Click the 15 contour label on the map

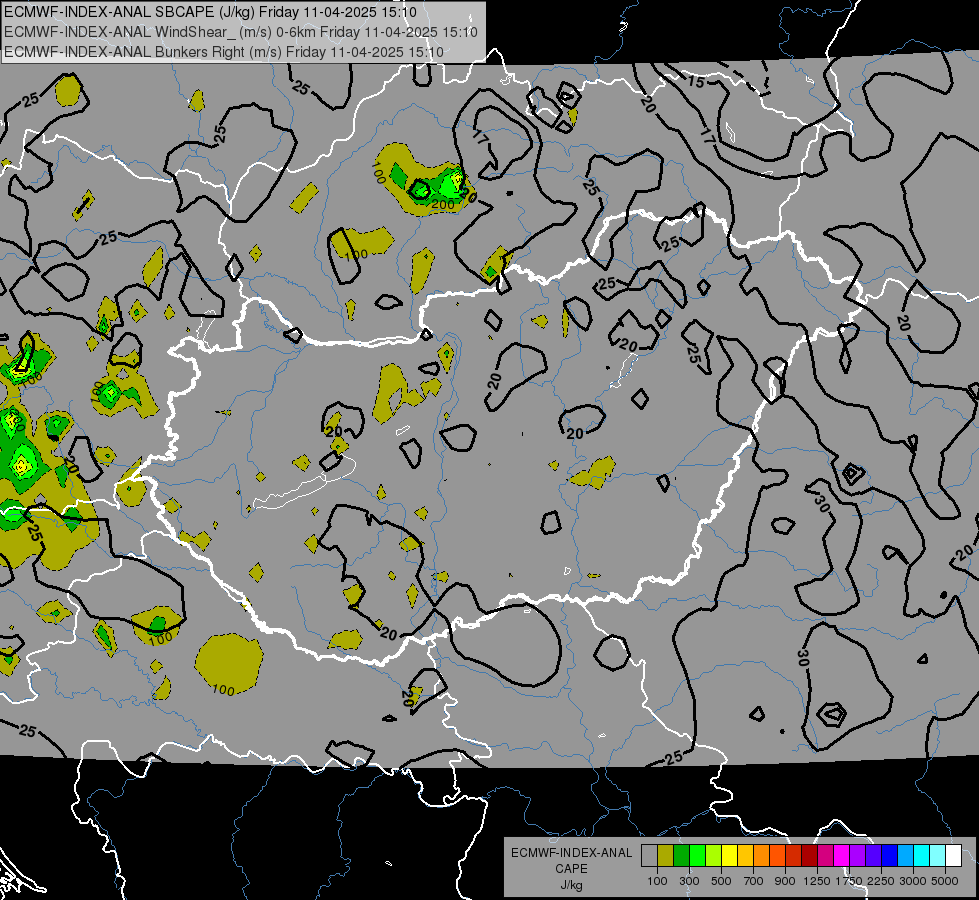pos(696,81)
